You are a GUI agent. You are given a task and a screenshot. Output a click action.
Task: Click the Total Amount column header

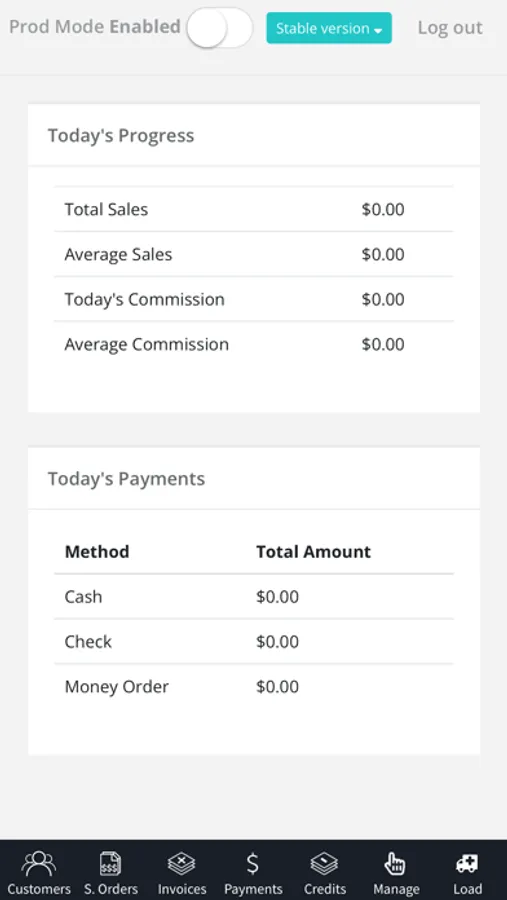click(x=314, y=552)
